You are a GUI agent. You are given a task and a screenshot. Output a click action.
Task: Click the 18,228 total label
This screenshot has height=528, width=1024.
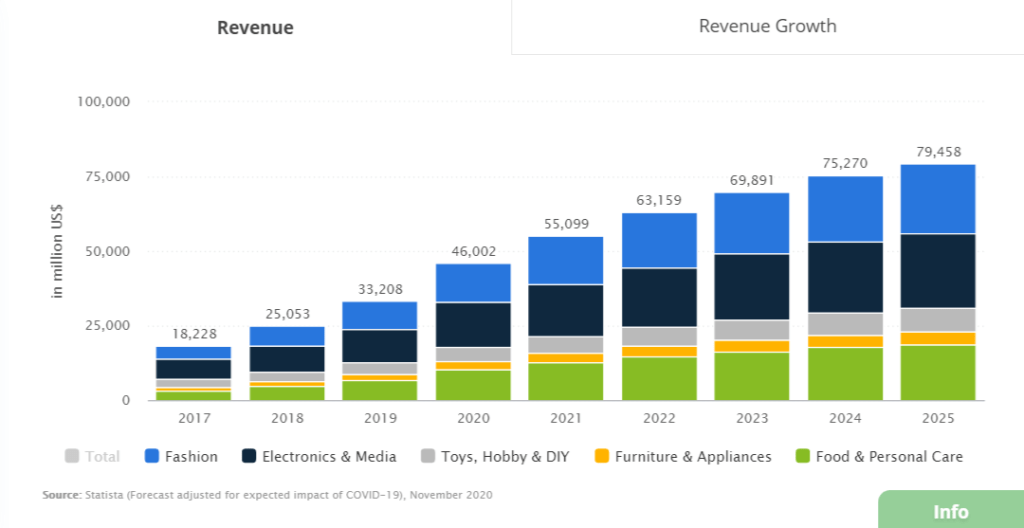coord(193,334)
